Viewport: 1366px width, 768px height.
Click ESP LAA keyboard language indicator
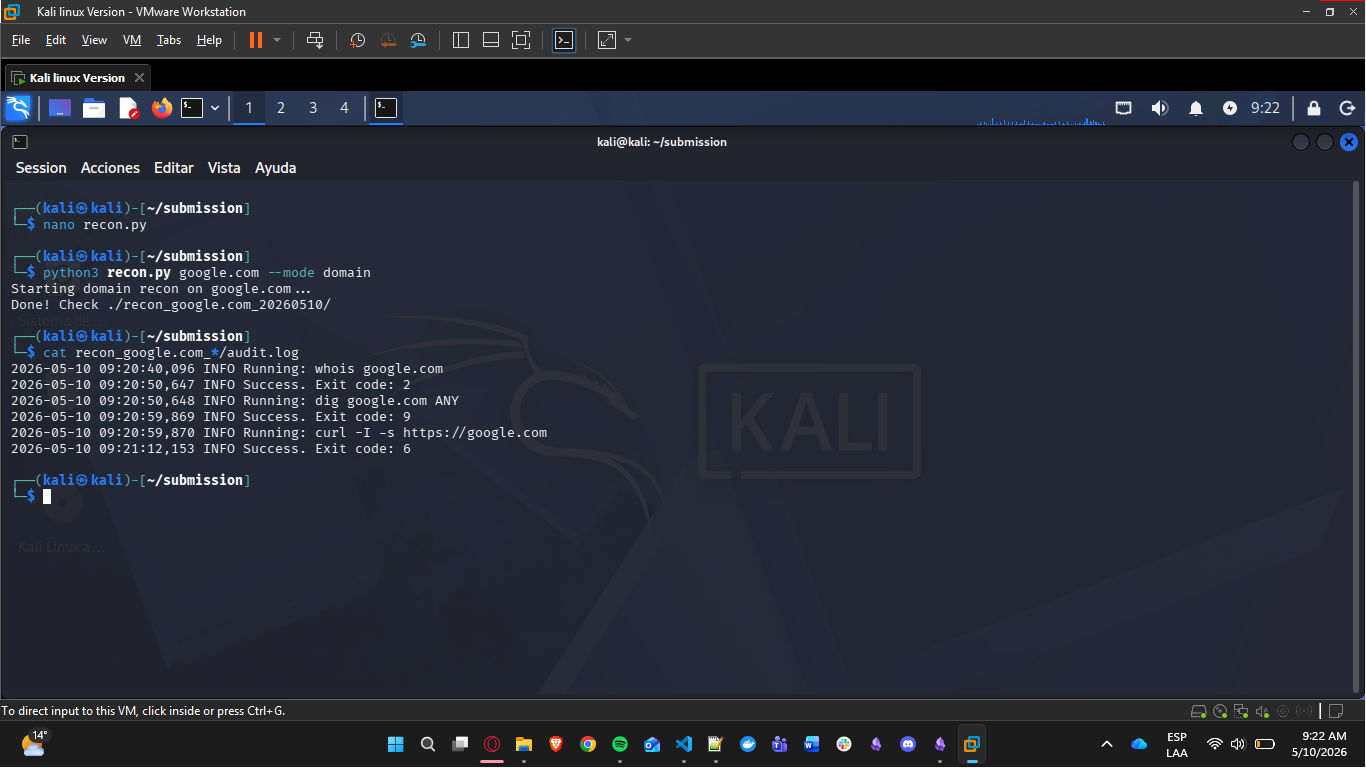pyautogui.click(x=1177, y=744)
